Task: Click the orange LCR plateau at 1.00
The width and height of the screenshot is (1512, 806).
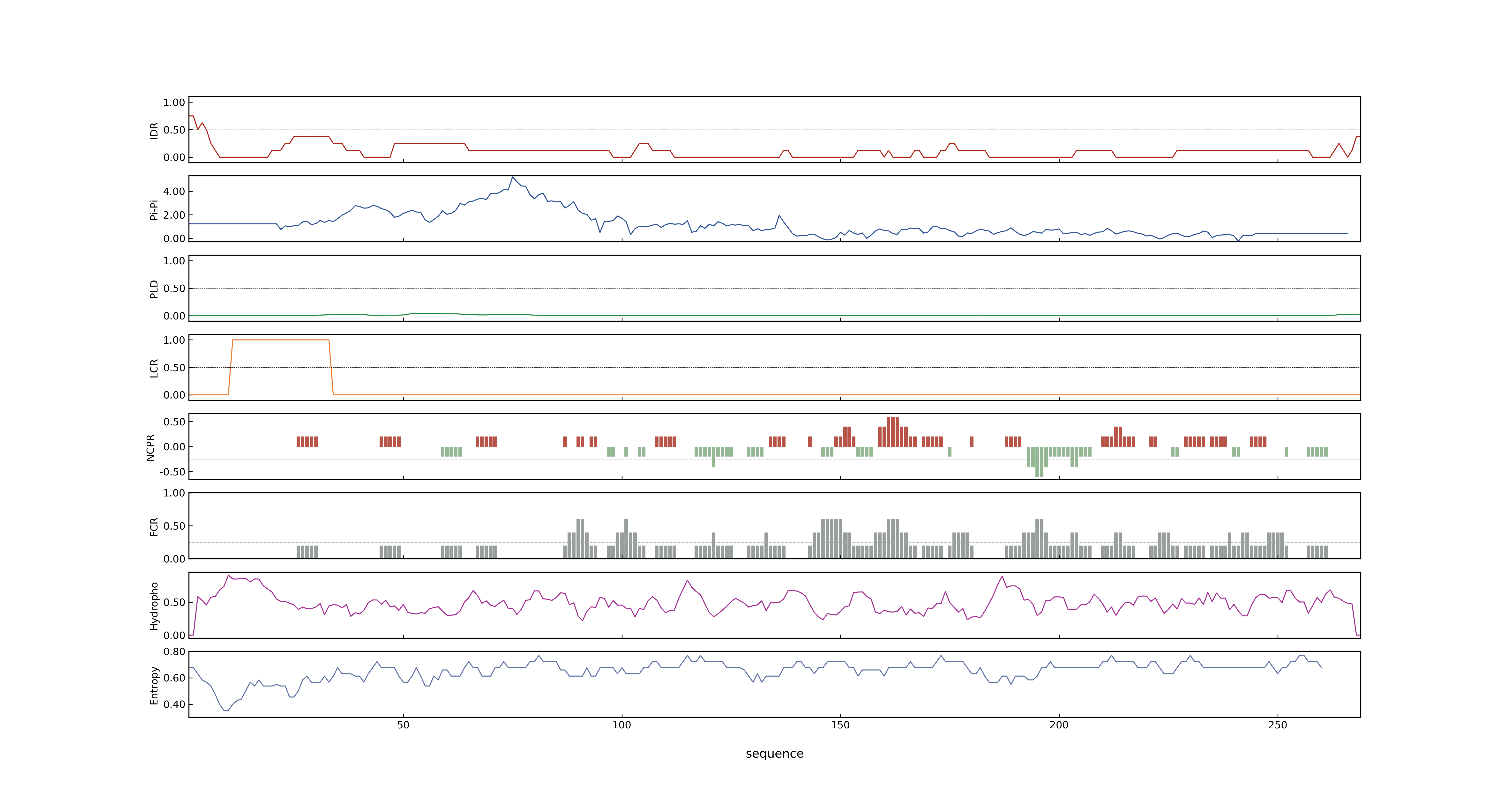Action: pyautogui.click(x=281, y=340)
